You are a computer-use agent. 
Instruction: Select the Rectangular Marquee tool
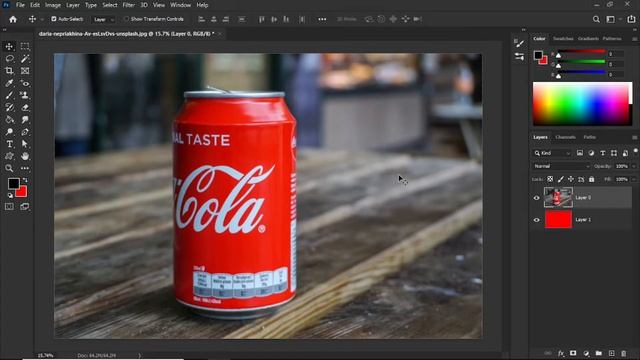click(x=25, y=47)
